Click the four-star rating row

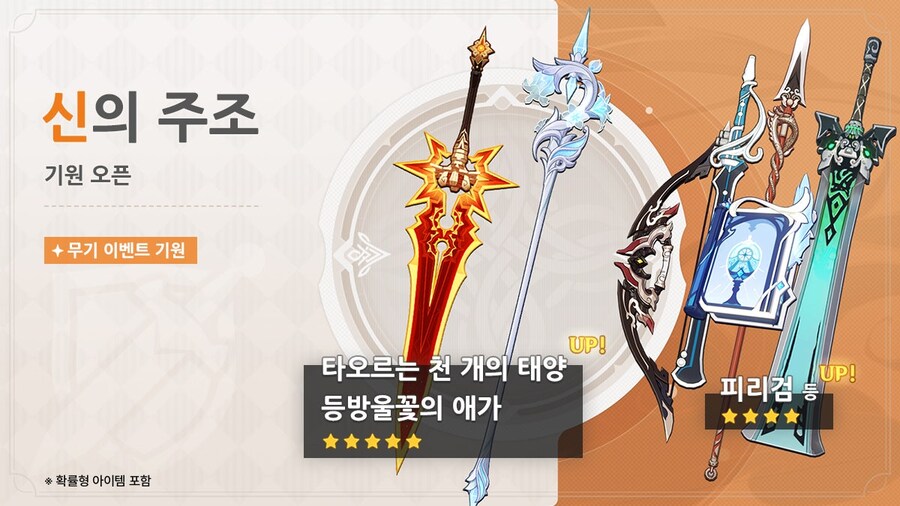pos(762,416)
